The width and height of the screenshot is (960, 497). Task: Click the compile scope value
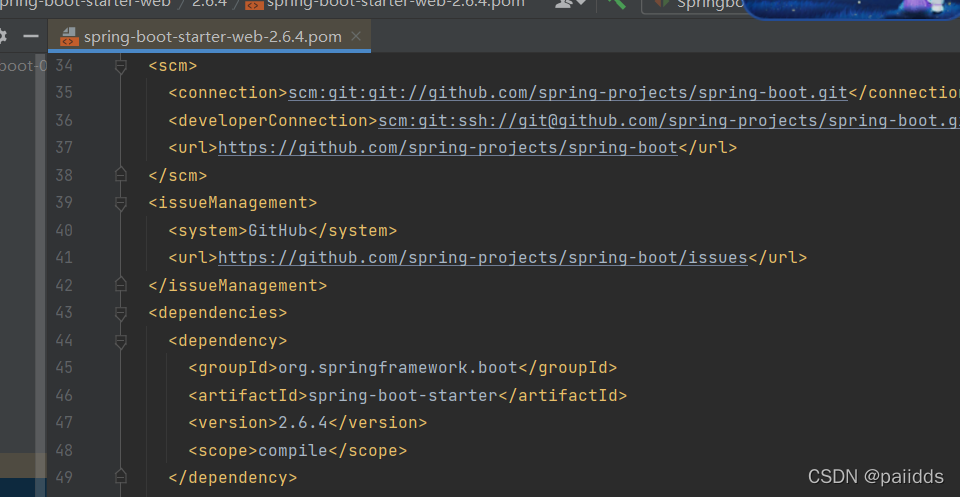coord(293,451)
